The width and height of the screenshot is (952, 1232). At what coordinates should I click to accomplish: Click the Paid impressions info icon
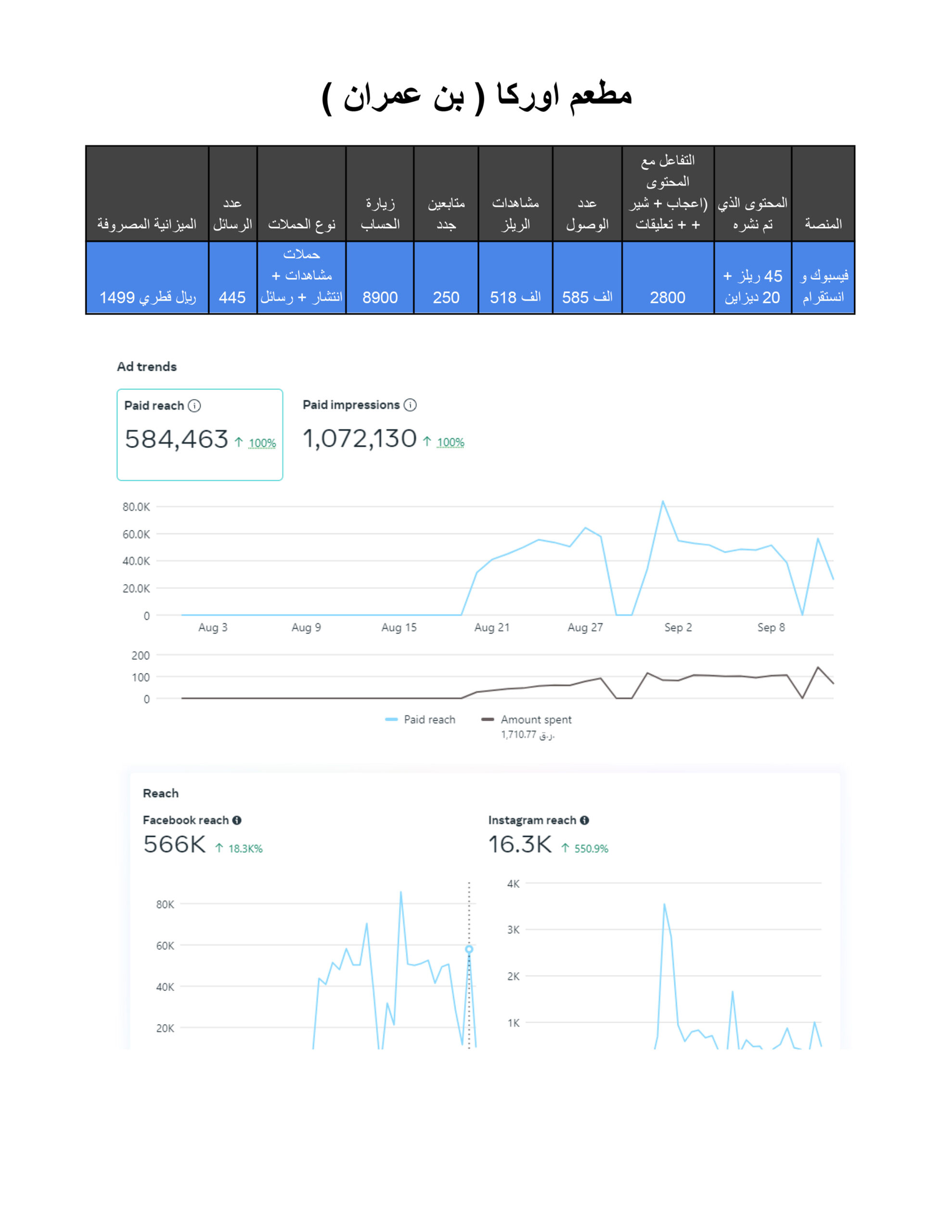410,405
